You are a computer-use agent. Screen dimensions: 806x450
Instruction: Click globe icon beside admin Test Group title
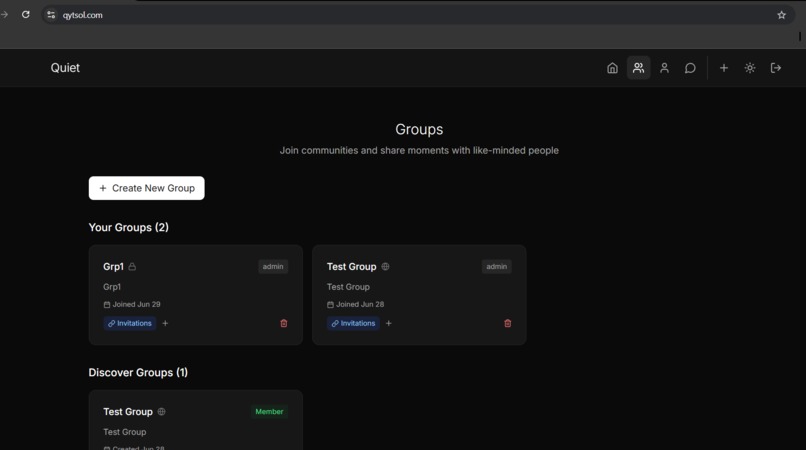[x=386, y=266]
